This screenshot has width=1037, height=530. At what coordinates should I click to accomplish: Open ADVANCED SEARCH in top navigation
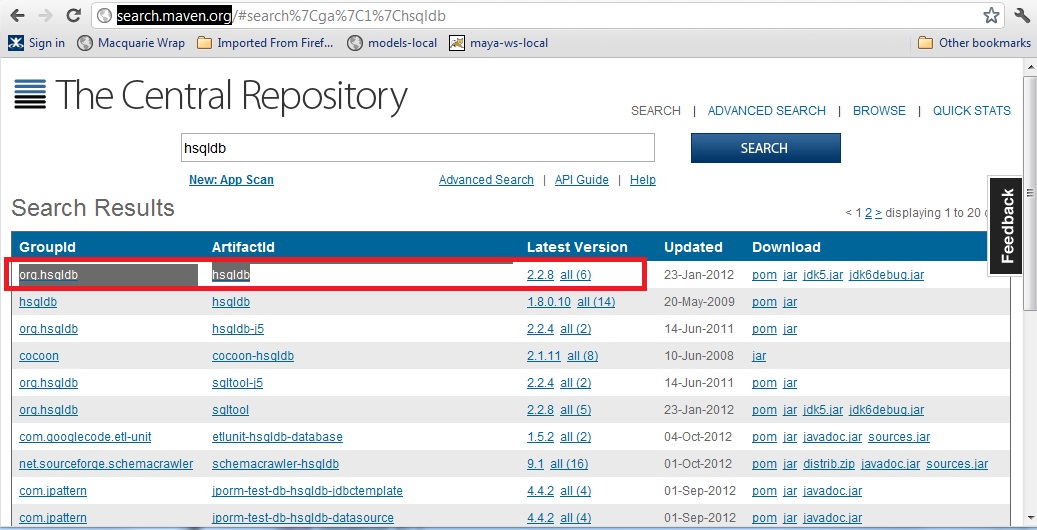(767, 111)
